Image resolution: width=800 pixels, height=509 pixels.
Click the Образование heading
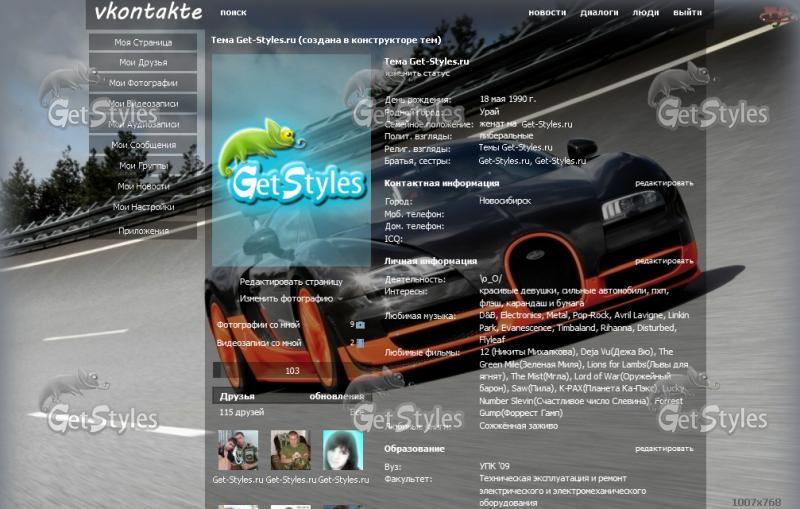[x=414, y=449]
